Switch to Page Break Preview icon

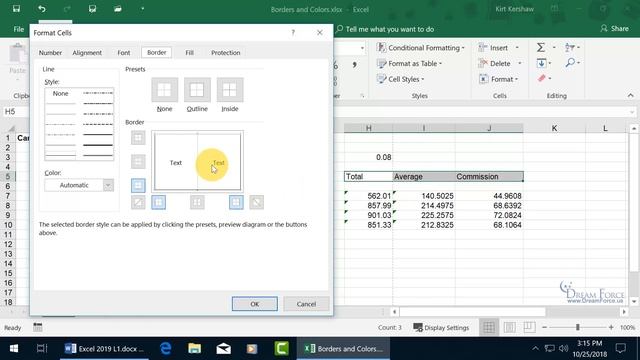pos(529,327)
